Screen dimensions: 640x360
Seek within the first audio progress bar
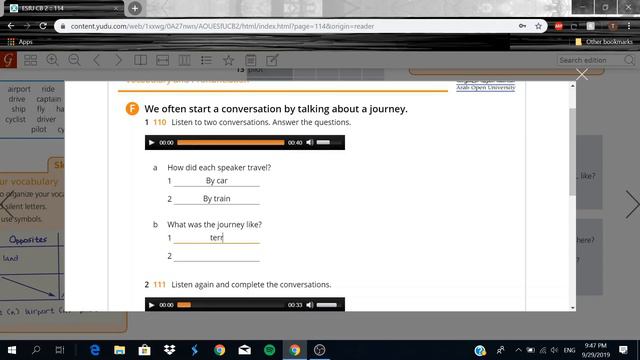coord(231,142)
